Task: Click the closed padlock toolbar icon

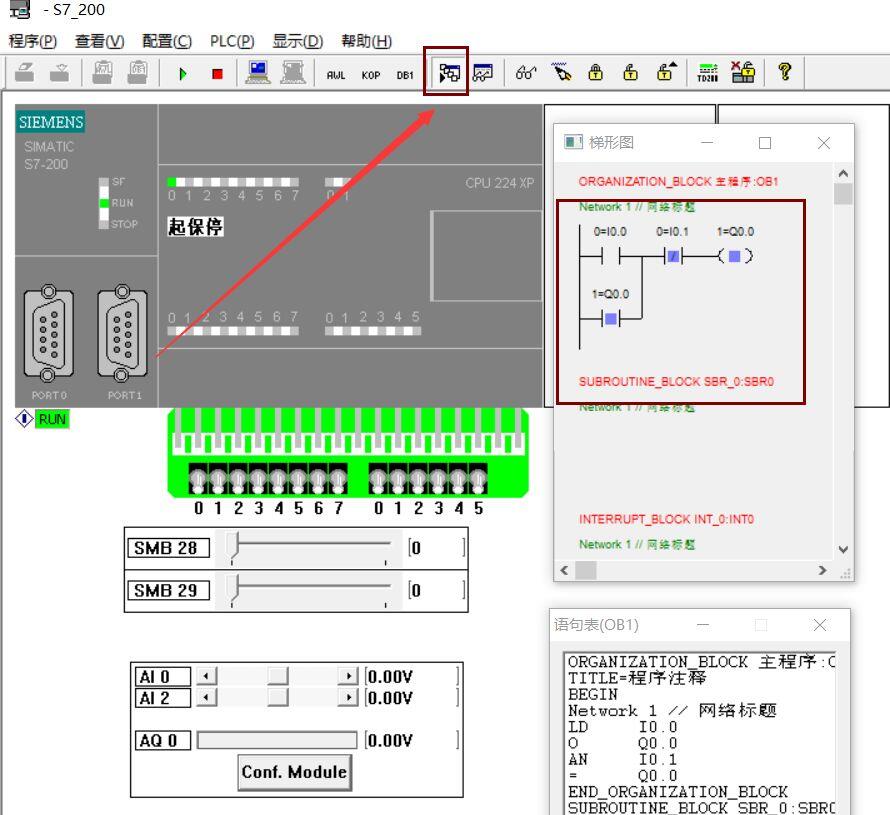Action: pyautogui.click(x=595, y=72)
